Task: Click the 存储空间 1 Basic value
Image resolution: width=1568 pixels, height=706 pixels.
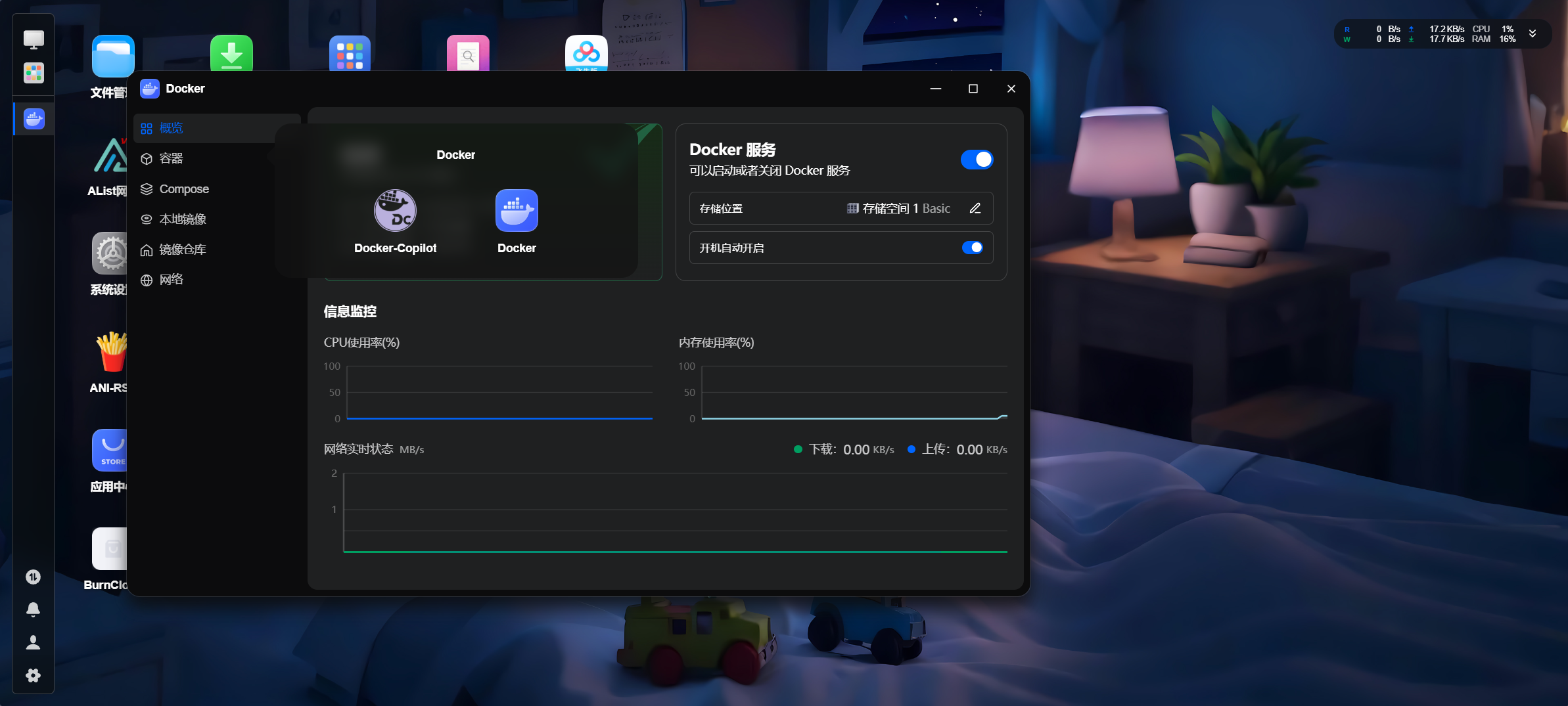Action: (x=898, y=208)
